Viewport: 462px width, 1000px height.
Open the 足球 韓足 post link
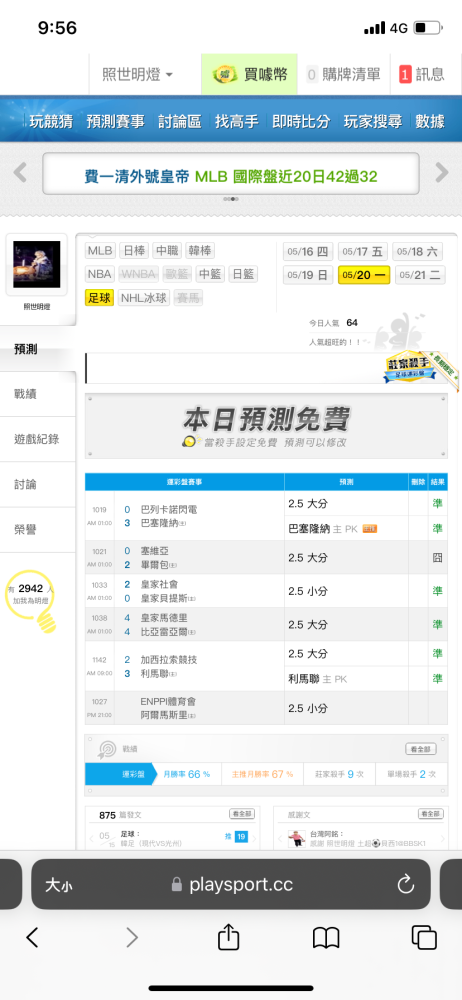point(151,839)
